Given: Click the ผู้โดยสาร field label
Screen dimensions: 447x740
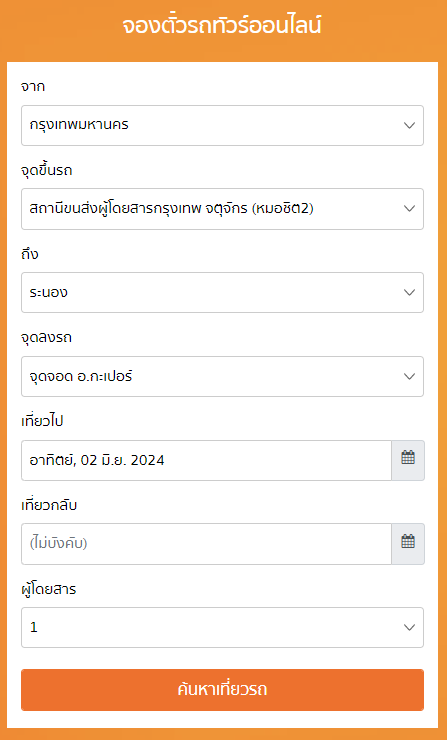Looking at the screenshot, I should [x=49, y=589].
